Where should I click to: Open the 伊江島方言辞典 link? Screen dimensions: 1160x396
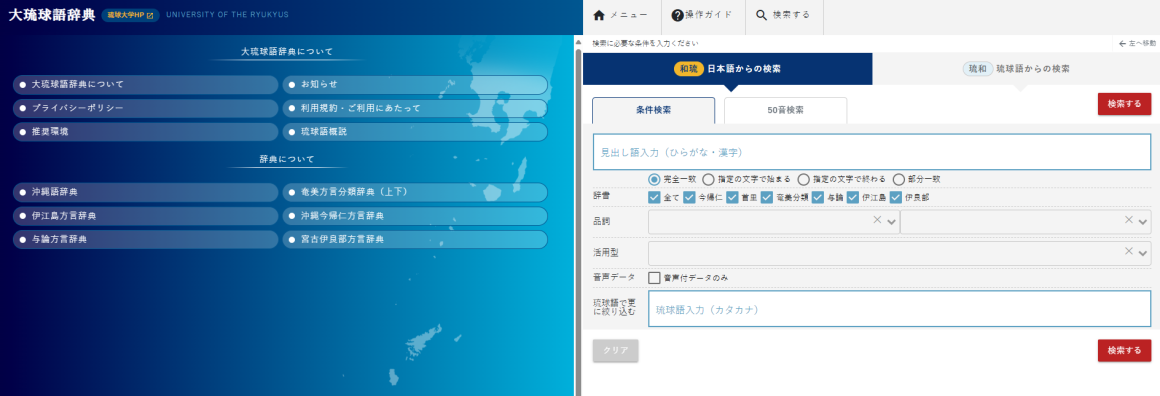point(145,216)
